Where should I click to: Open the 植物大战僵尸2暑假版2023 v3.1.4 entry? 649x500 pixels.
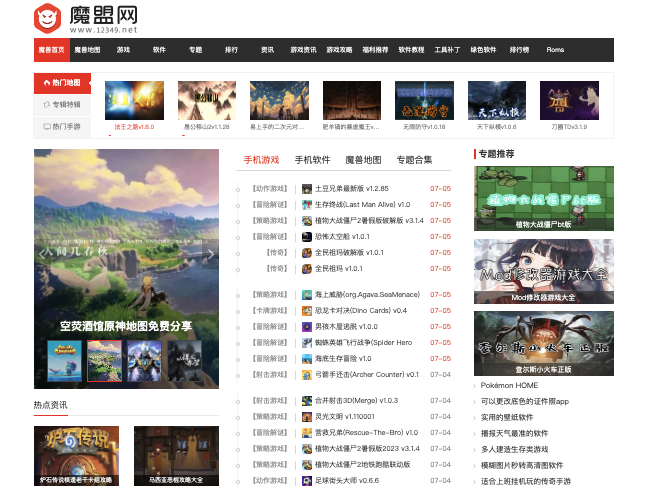367,449
